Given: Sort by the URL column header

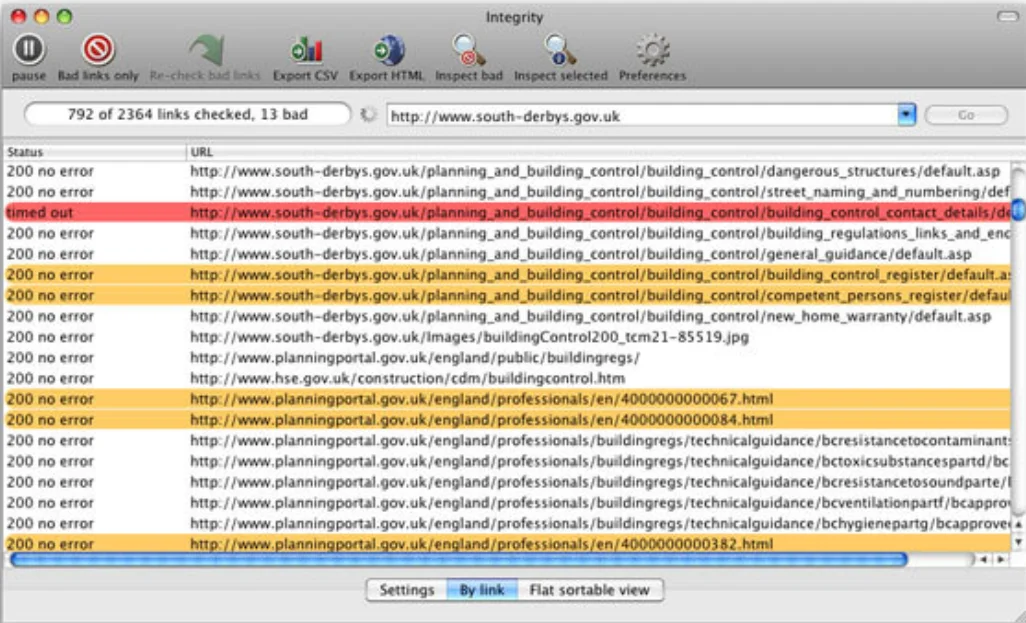Looking at the screenshot, I should pyautogui.click(x=600, y=152).
